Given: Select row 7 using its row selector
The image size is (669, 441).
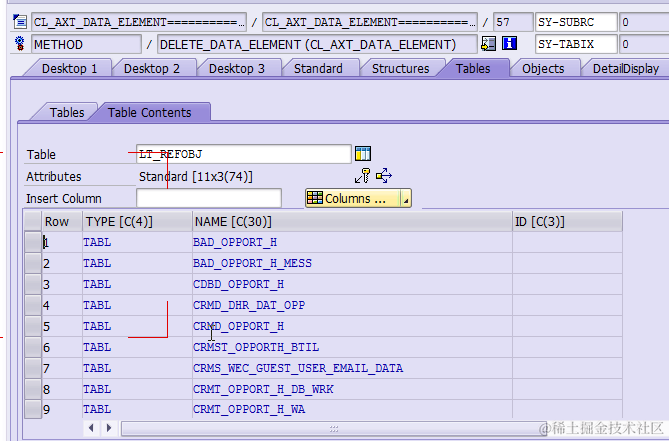Looking at the screenshot, I should coord(33,368).
